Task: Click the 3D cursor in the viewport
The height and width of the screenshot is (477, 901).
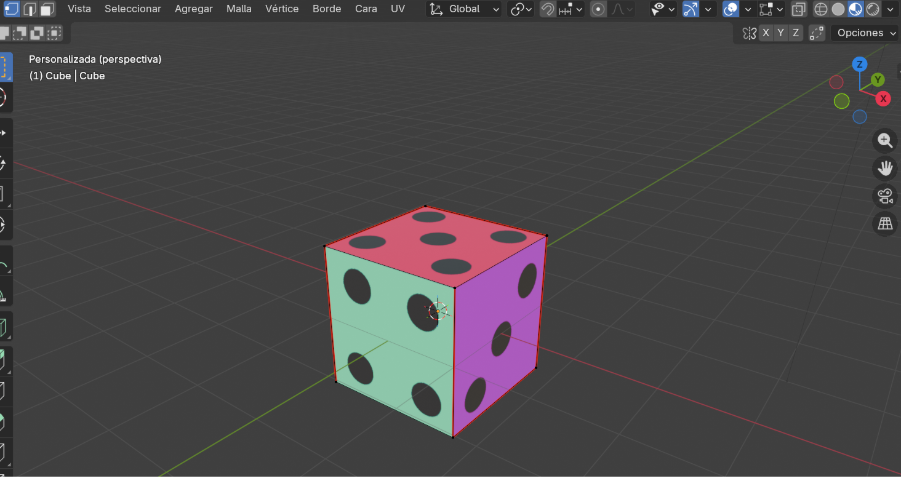Action: [437, 311]
